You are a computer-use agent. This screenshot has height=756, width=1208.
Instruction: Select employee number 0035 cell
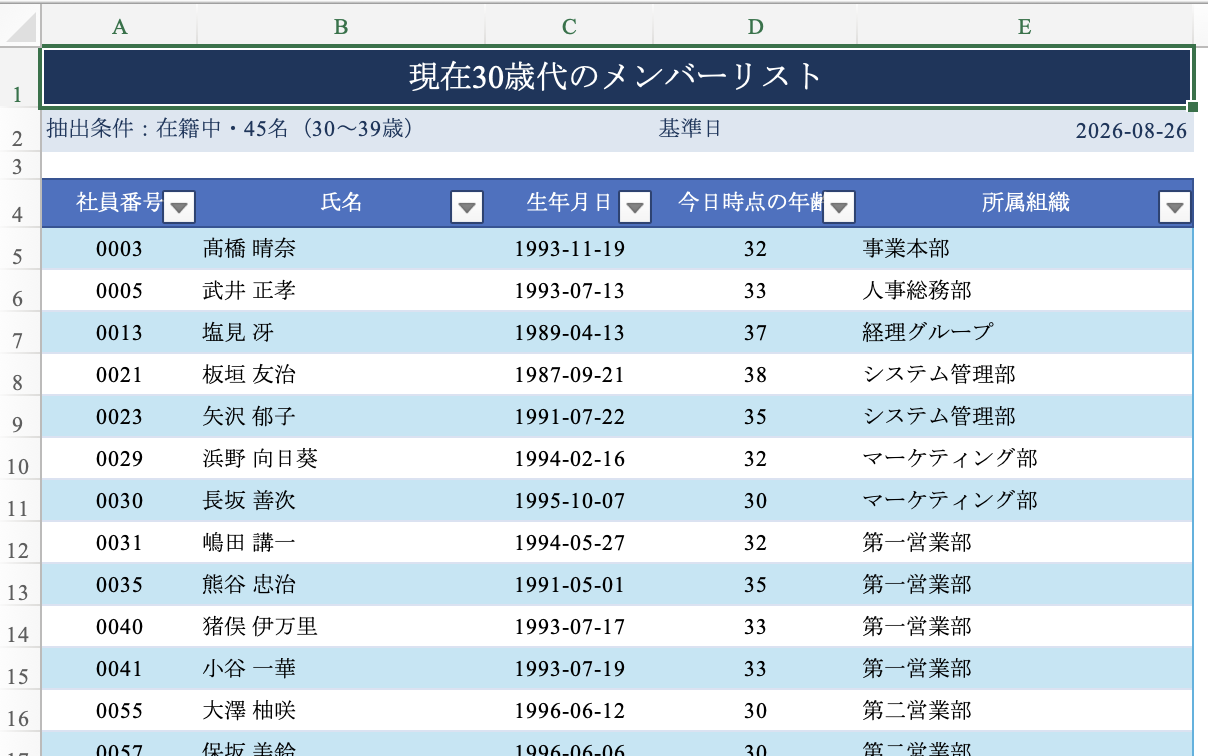pyautogui.click(x=120, y=584)
